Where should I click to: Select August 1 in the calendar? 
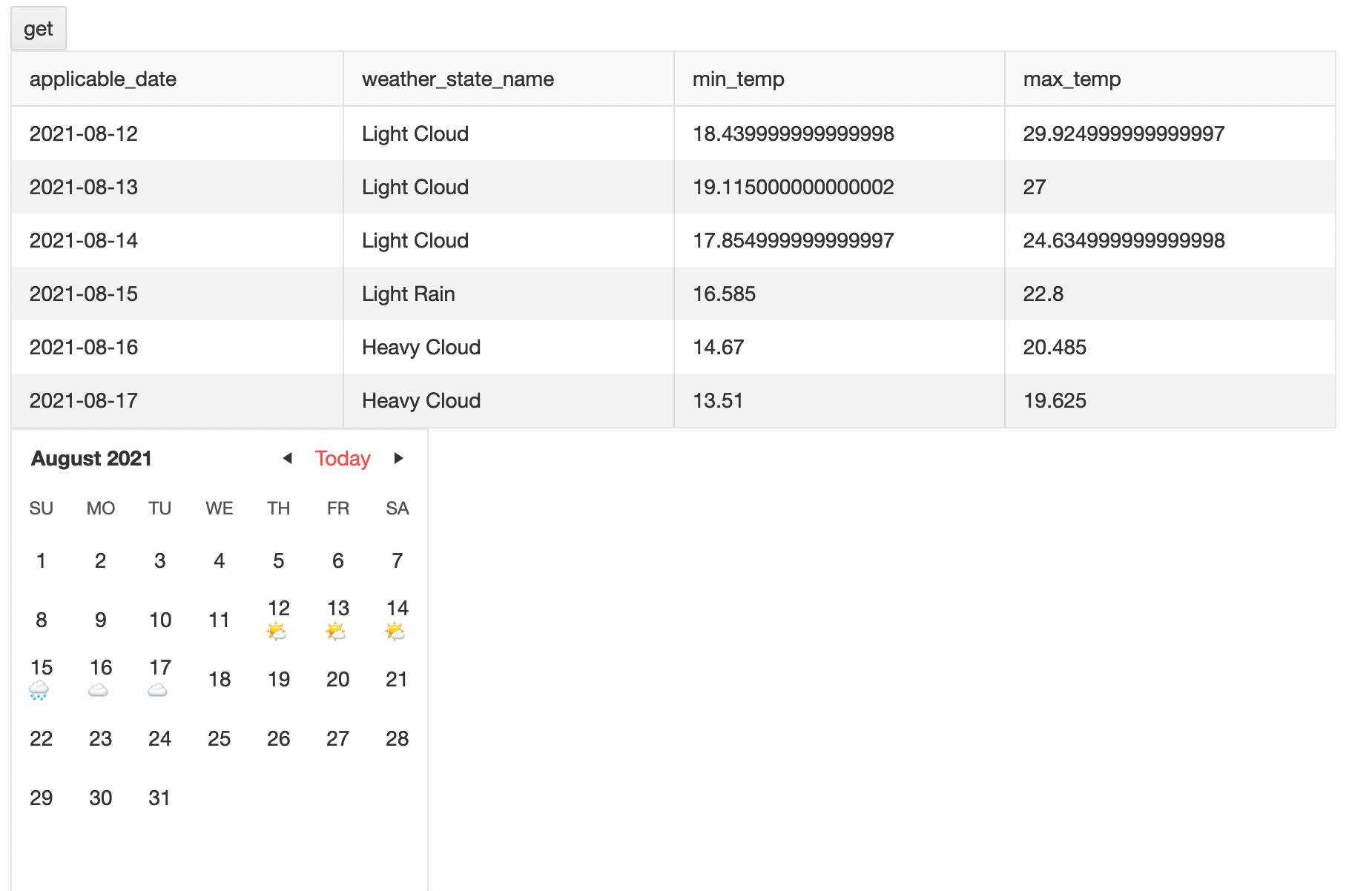(42, 561)
